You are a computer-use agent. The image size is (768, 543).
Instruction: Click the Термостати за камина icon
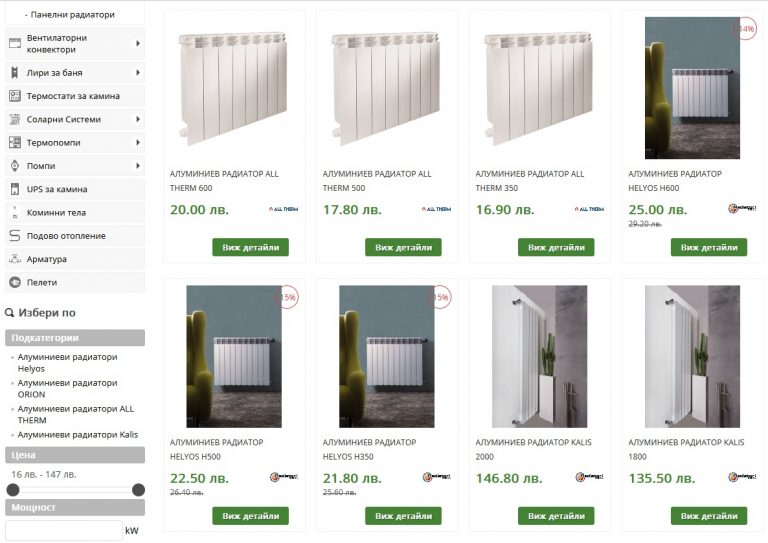pos(15,96)
